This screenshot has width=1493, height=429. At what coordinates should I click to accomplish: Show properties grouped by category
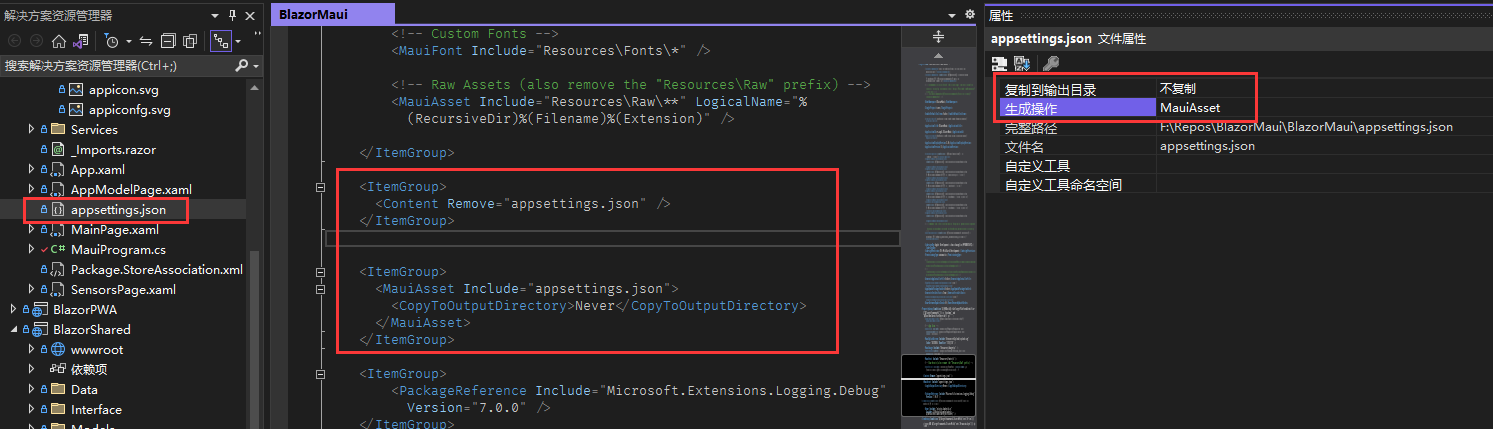pos(999,64)
